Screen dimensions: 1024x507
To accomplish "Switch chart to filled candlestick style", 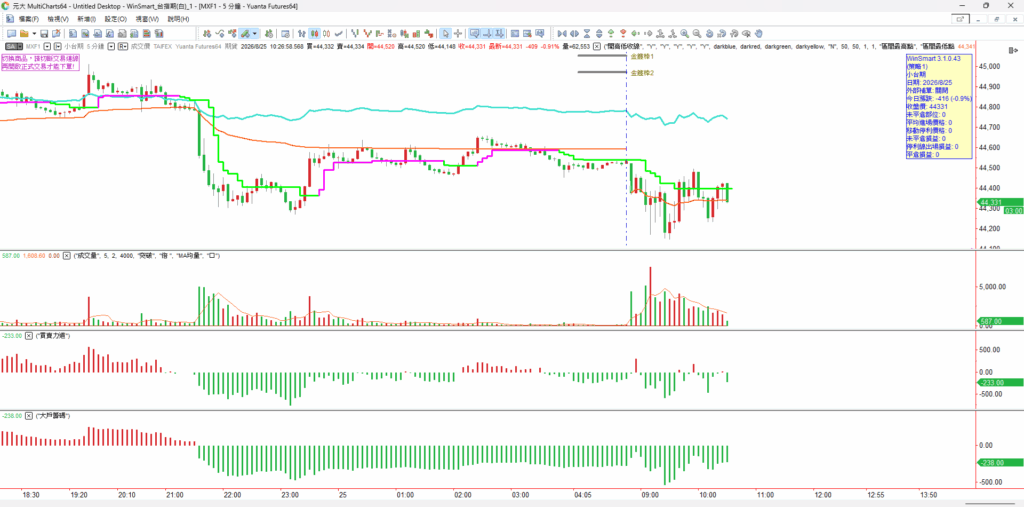I will [x=314, y=33].
